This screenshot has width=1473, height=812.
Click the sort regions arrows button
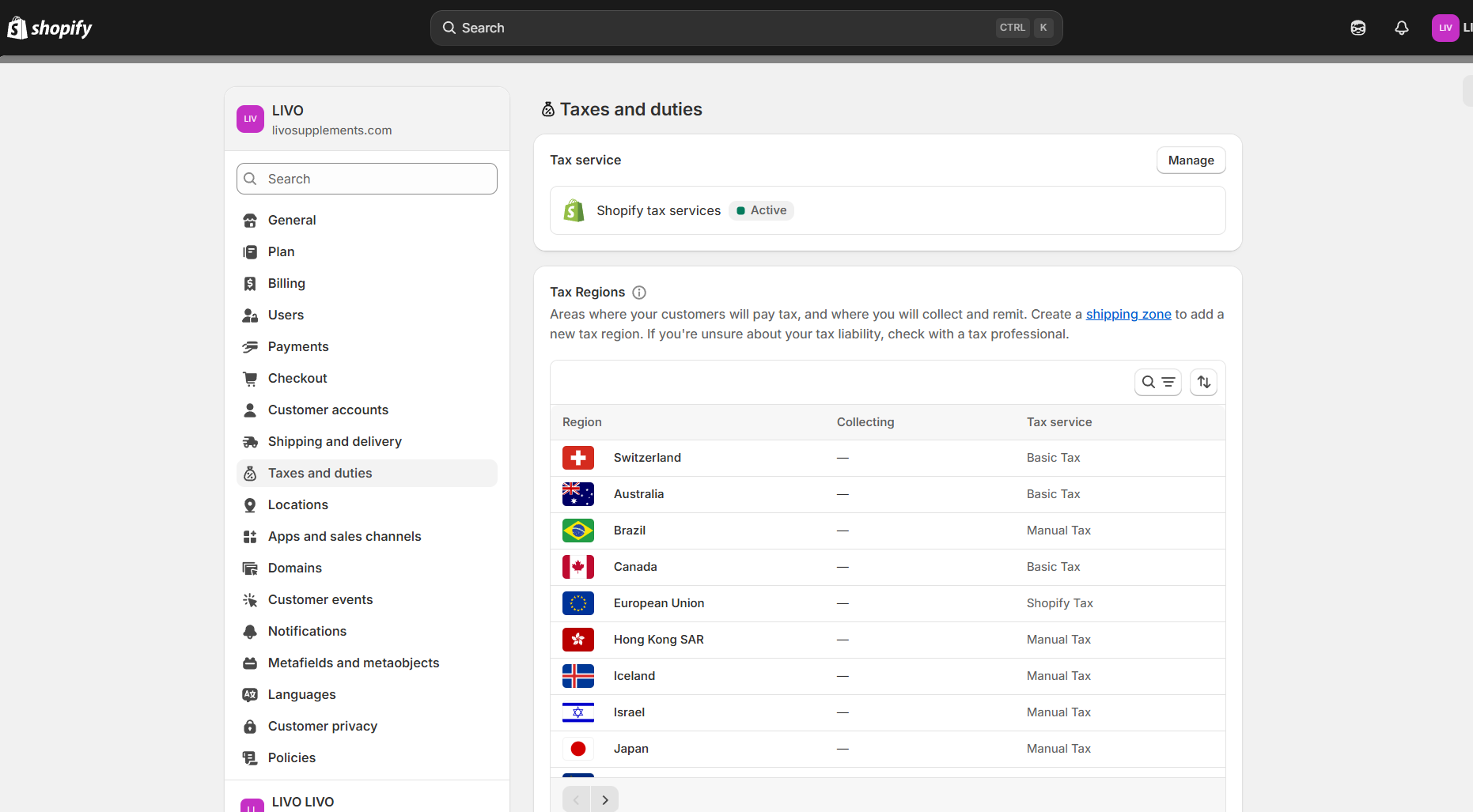coord(1203,383)
